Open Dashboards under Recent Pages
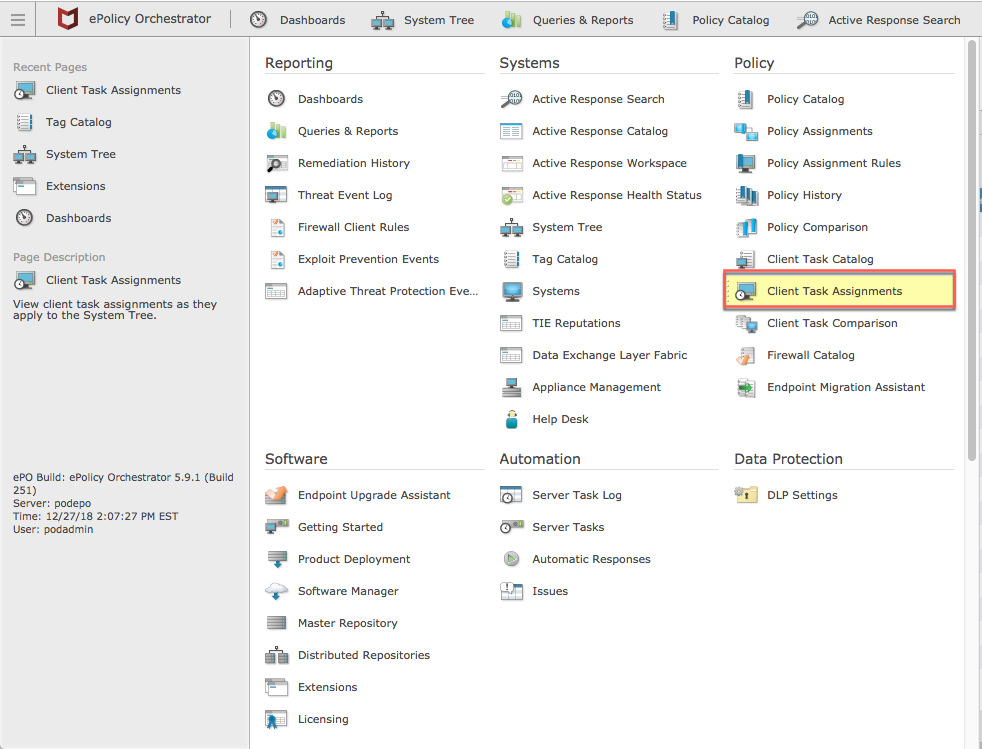982x749 pixels. [78, 218]
